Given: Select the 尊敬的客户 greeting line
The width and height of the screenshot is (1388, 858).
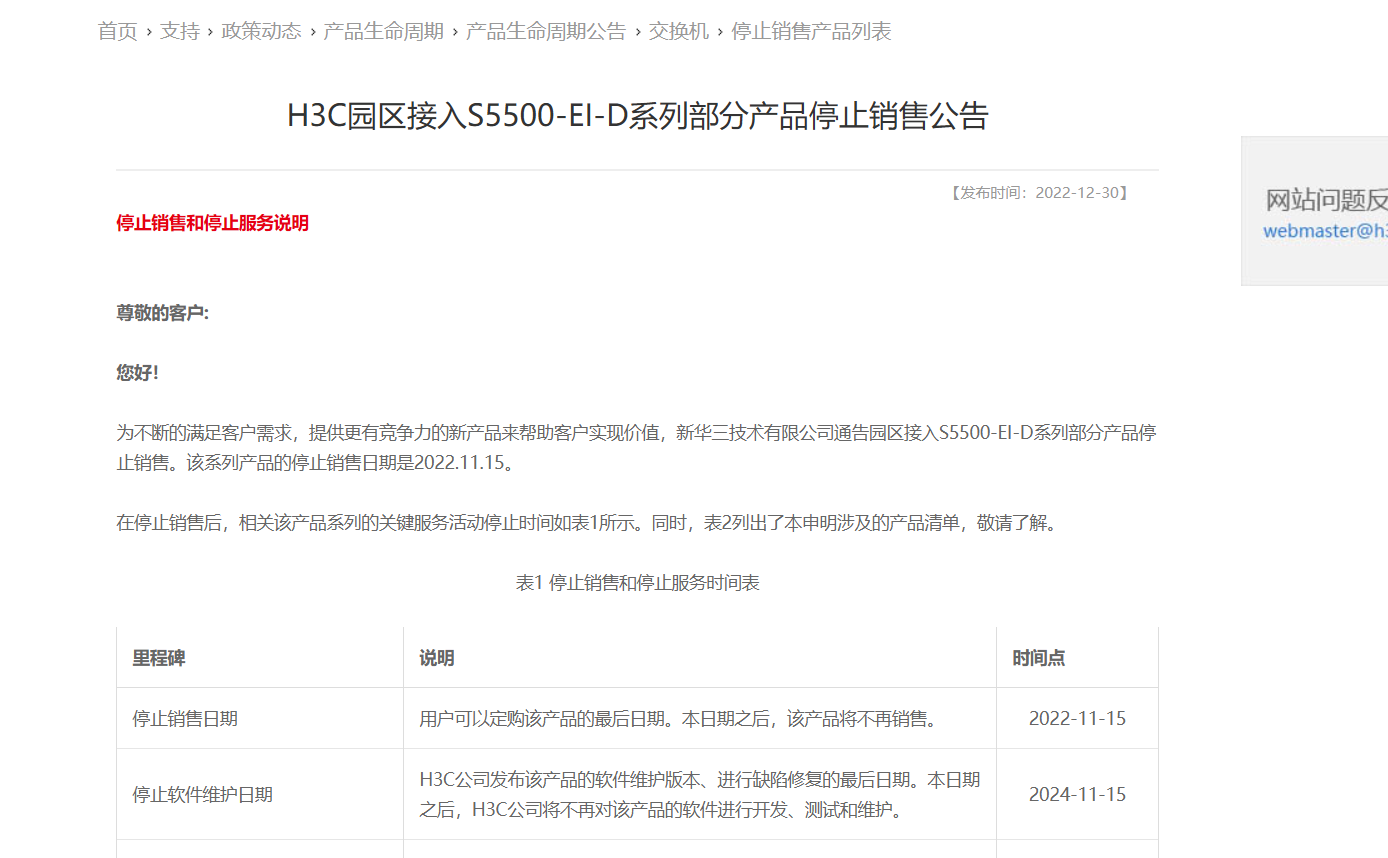Looking at the screenshot, I should [163, 313].
